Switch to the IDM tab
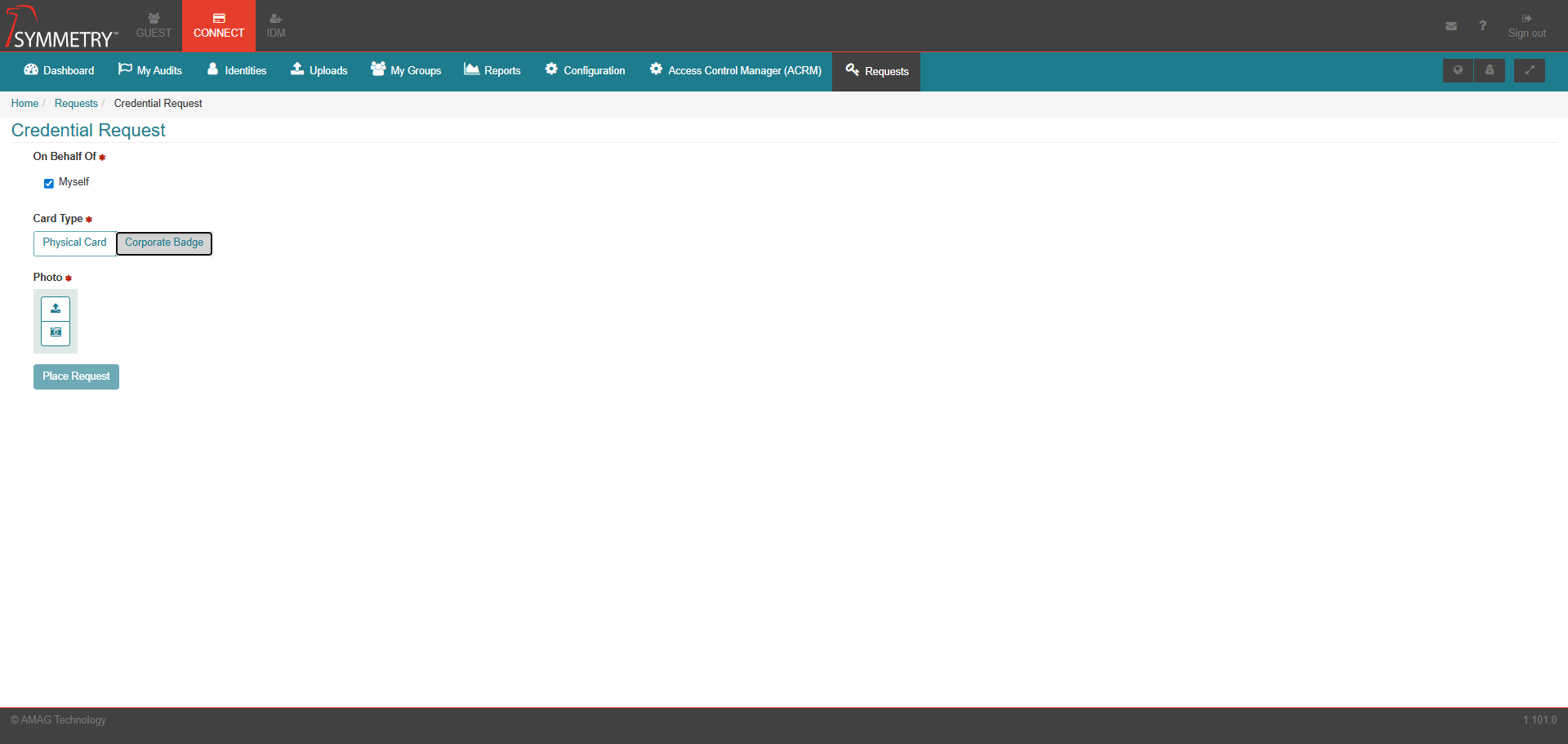1568x744 pixels. pyautogui.click(x=275, y=25)
